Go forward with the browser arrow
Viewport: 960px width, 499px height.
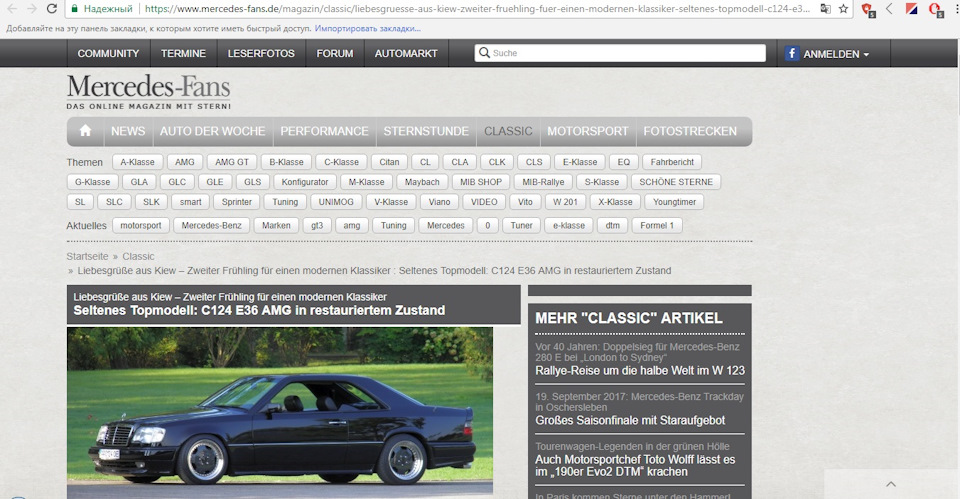[x=32, y=9]
